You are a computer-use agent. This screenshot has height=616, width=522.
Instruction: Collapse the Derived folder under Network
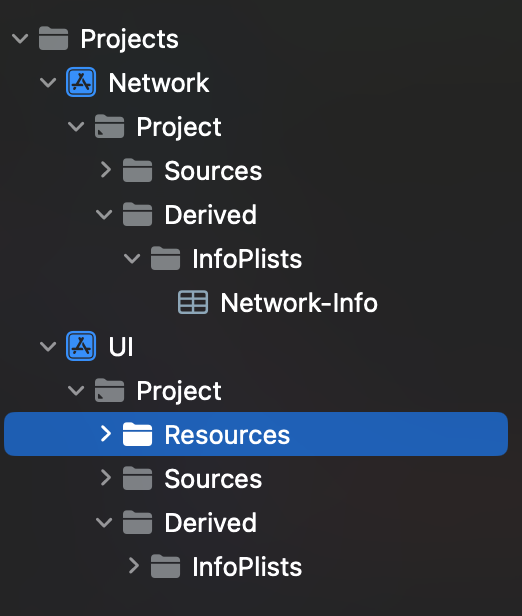tap(104, 214)
